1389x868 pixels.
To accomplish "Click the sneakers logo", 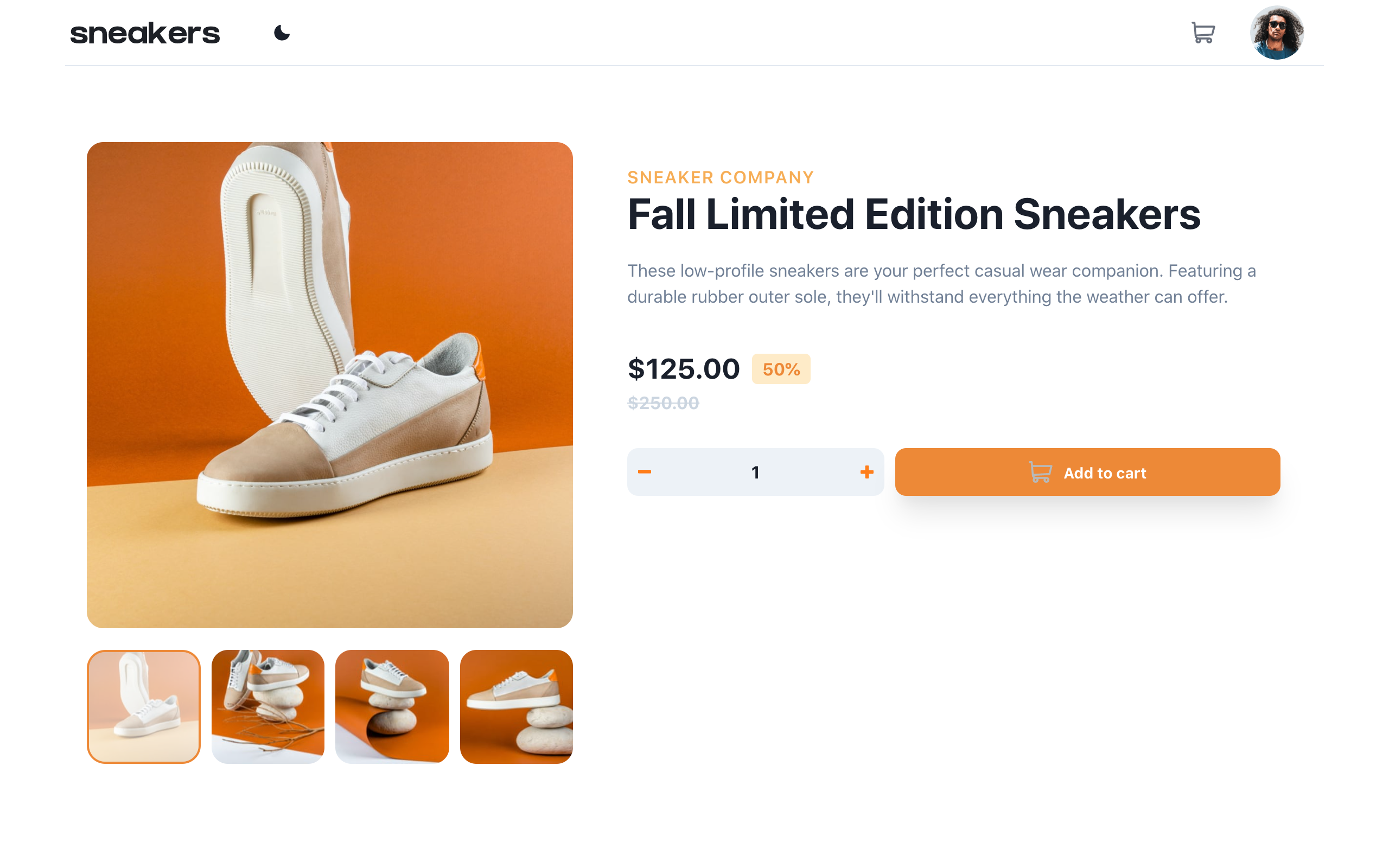I will point(144,32).
